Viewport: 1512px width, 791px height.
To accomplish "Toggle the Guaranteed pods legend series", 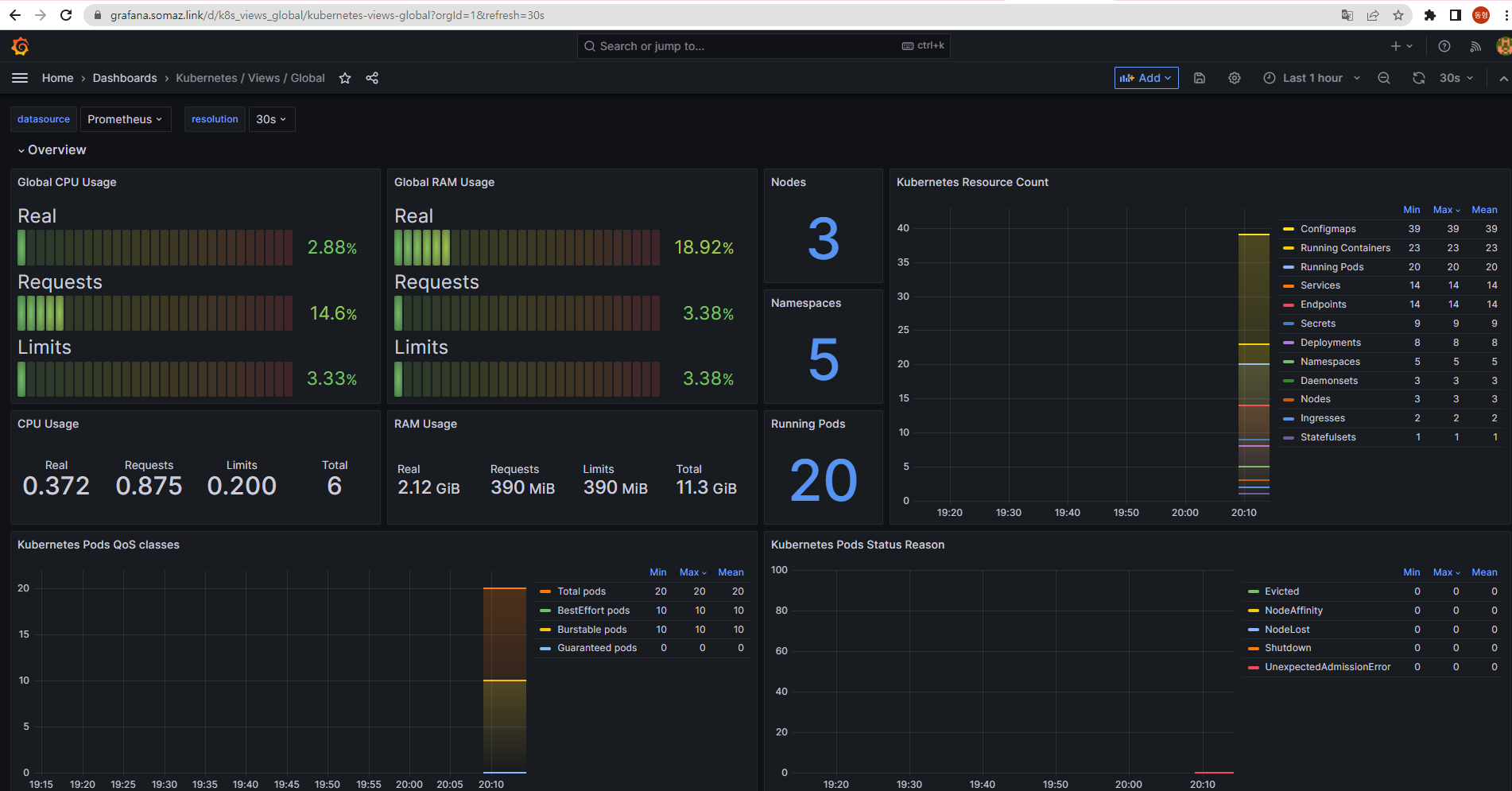I will (x=597, y=648).
